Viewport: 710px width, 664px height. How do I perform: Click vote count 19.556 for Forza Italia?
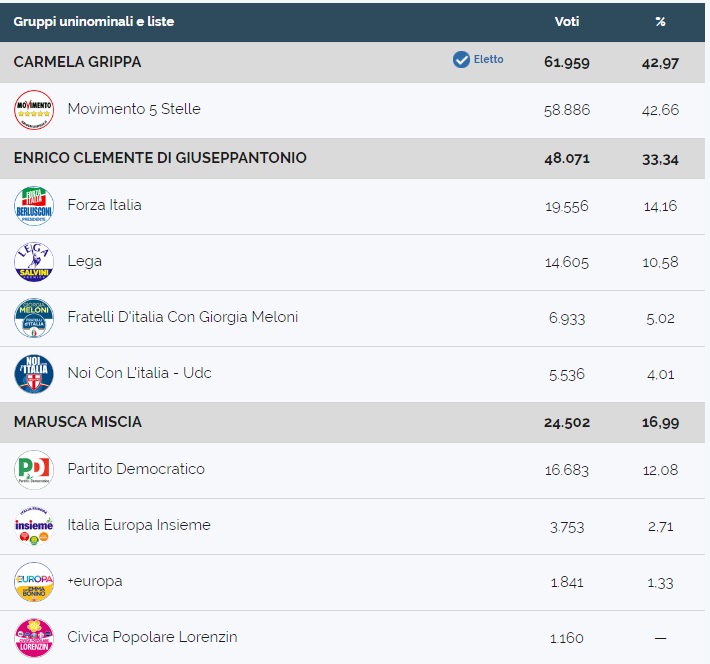[567, 207]
